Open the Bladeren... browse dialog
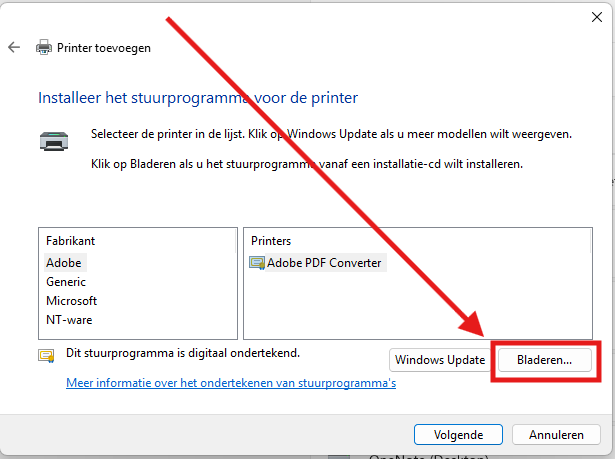 pos(544,360)
